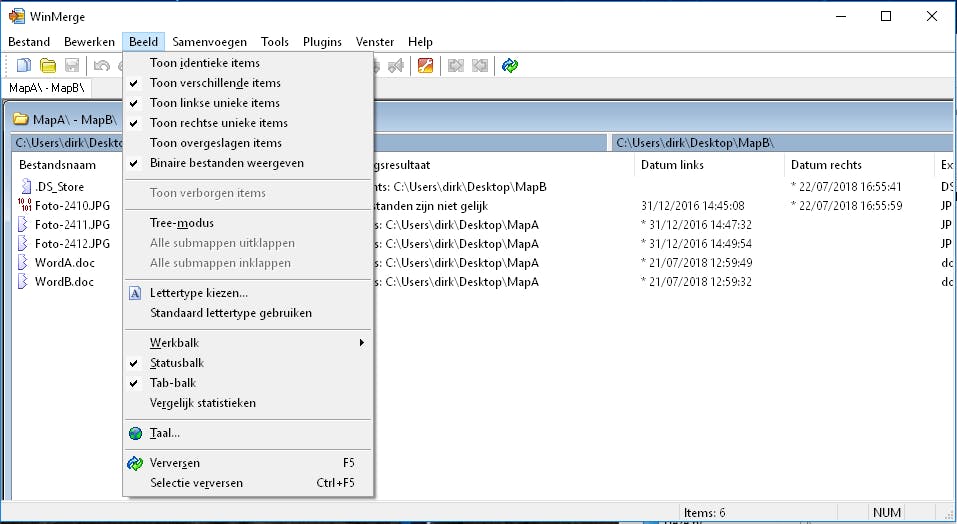
Task: Click the Copy to right toolbar icon
Action: 455,65
